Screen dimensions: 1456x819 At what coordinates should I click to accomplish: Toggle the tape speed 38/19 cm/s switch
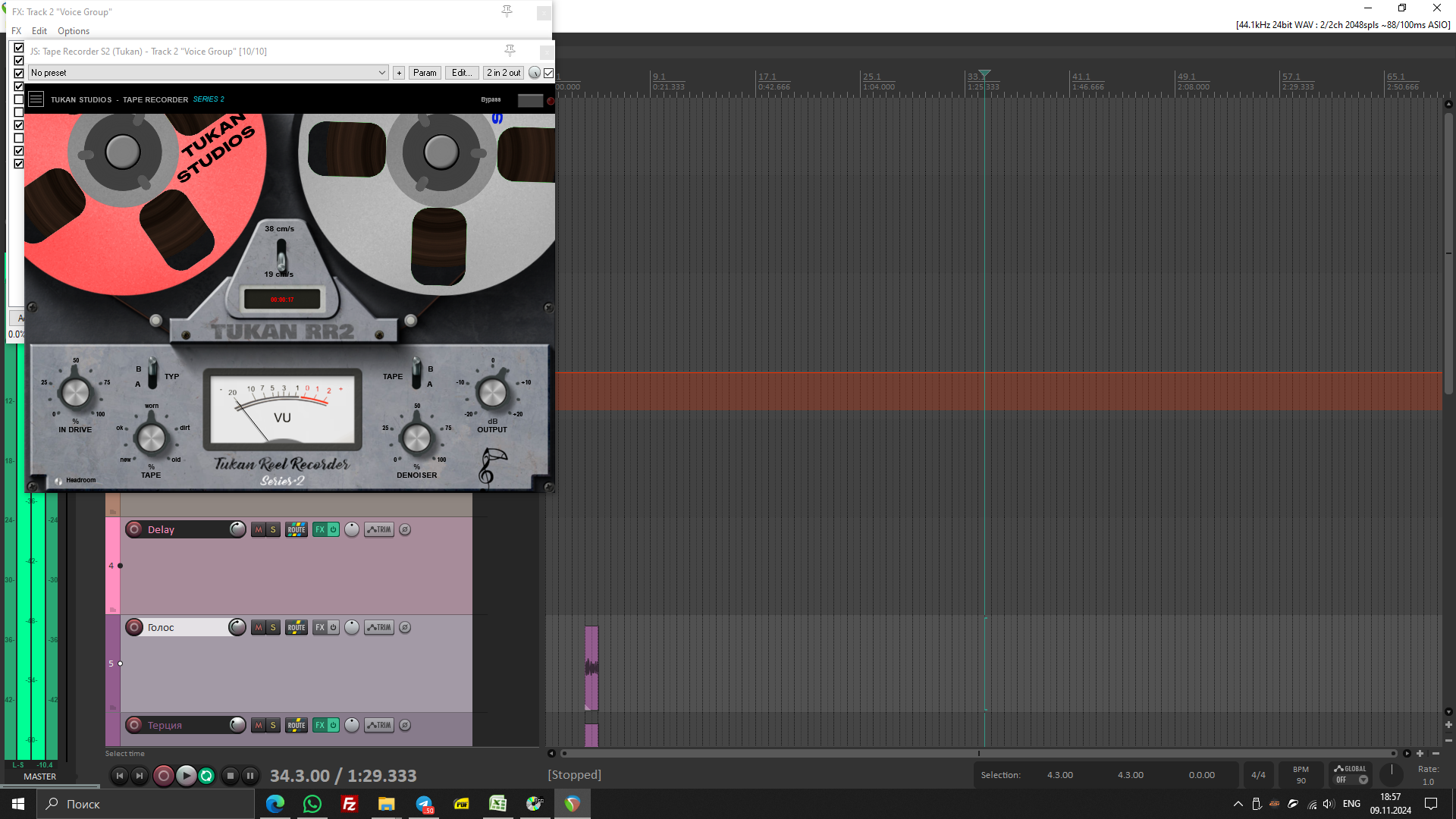pos(281,256)
